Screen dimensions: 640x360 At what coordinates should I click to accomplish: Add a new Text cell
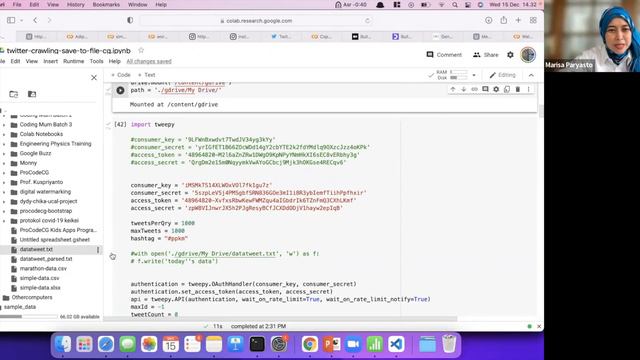click(147, 75)
